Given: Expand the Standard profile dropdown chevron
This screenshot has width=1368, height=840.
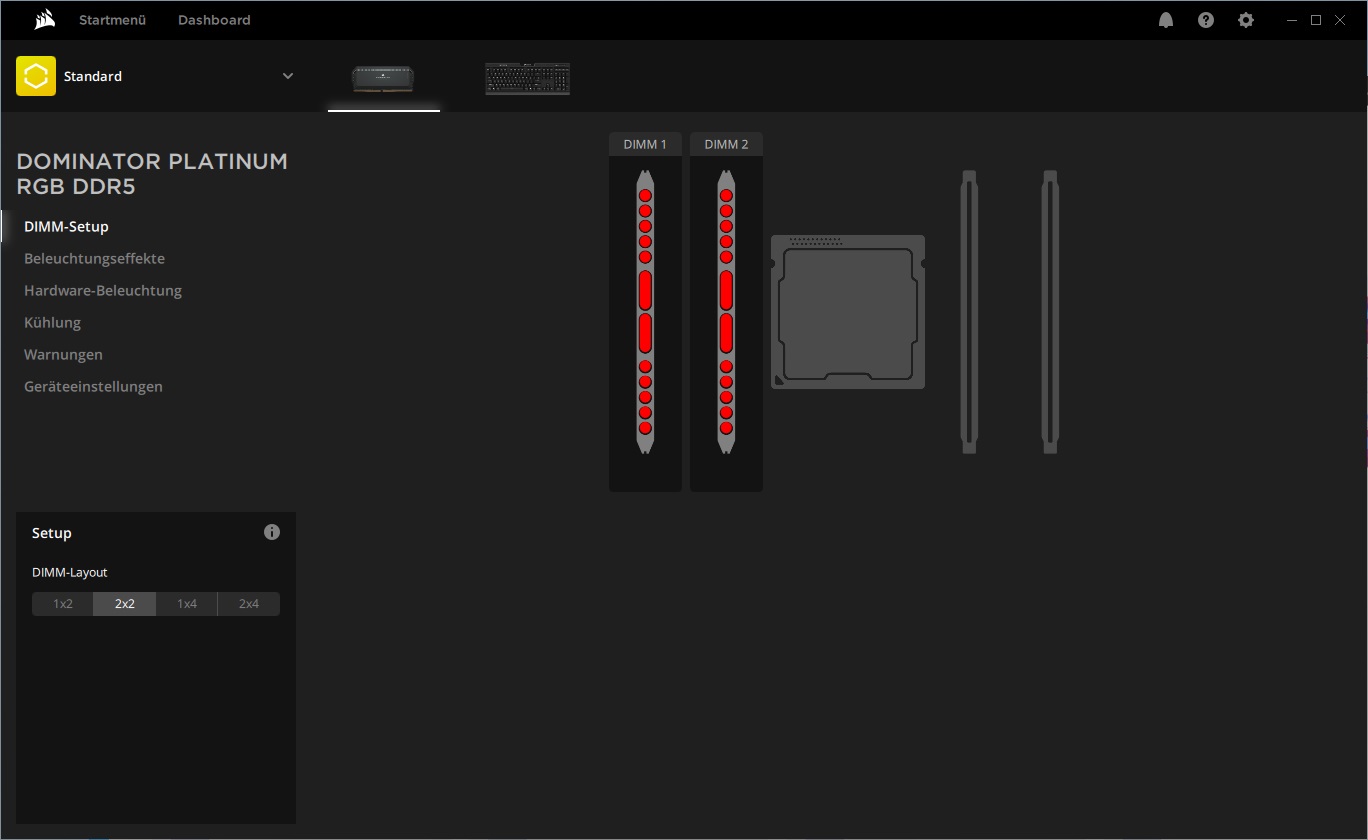Looking at the screenshot, I should (288, 76).
